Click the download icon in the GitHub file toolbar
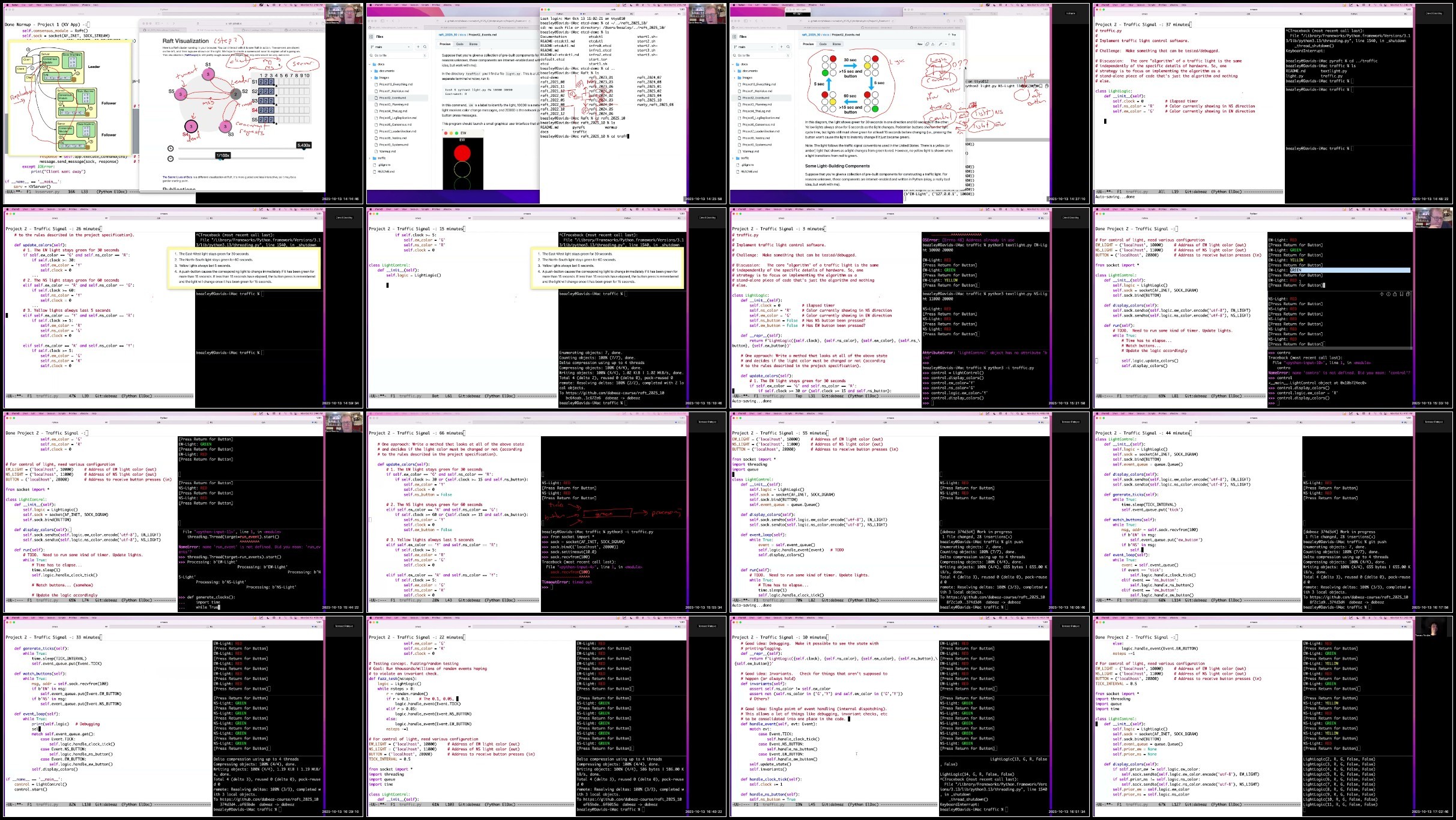Viewport: 1456px width, 820px height. tap(933, 44)
